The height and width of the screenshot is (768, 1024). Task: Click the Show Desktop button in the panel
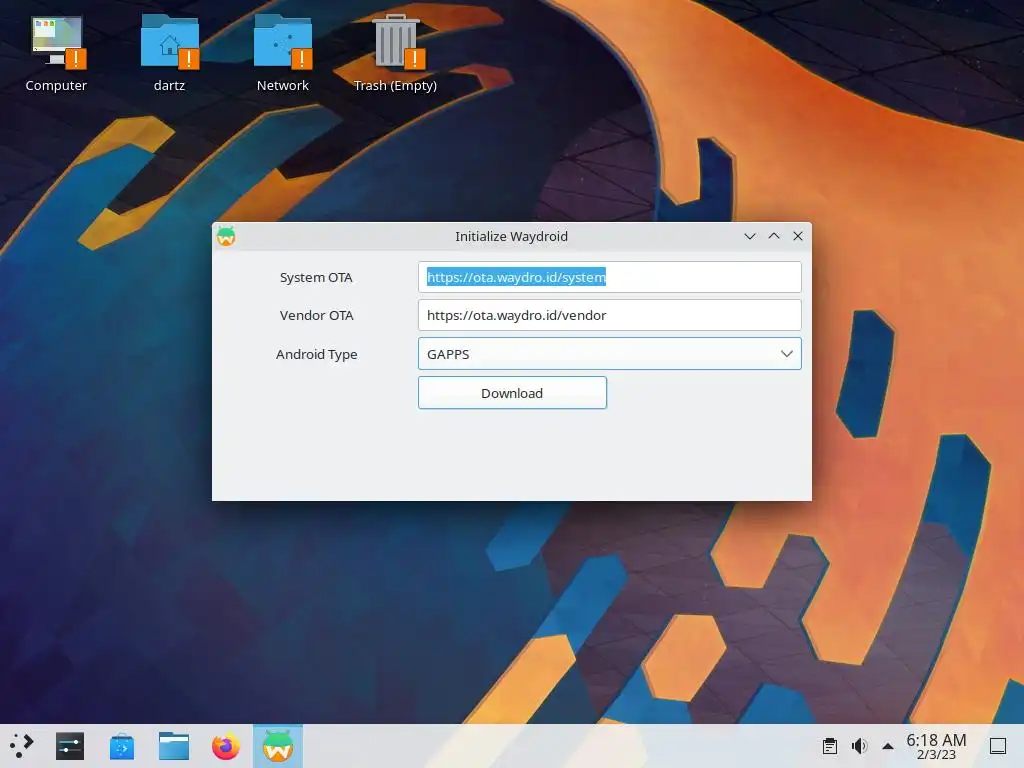[998, 746]
